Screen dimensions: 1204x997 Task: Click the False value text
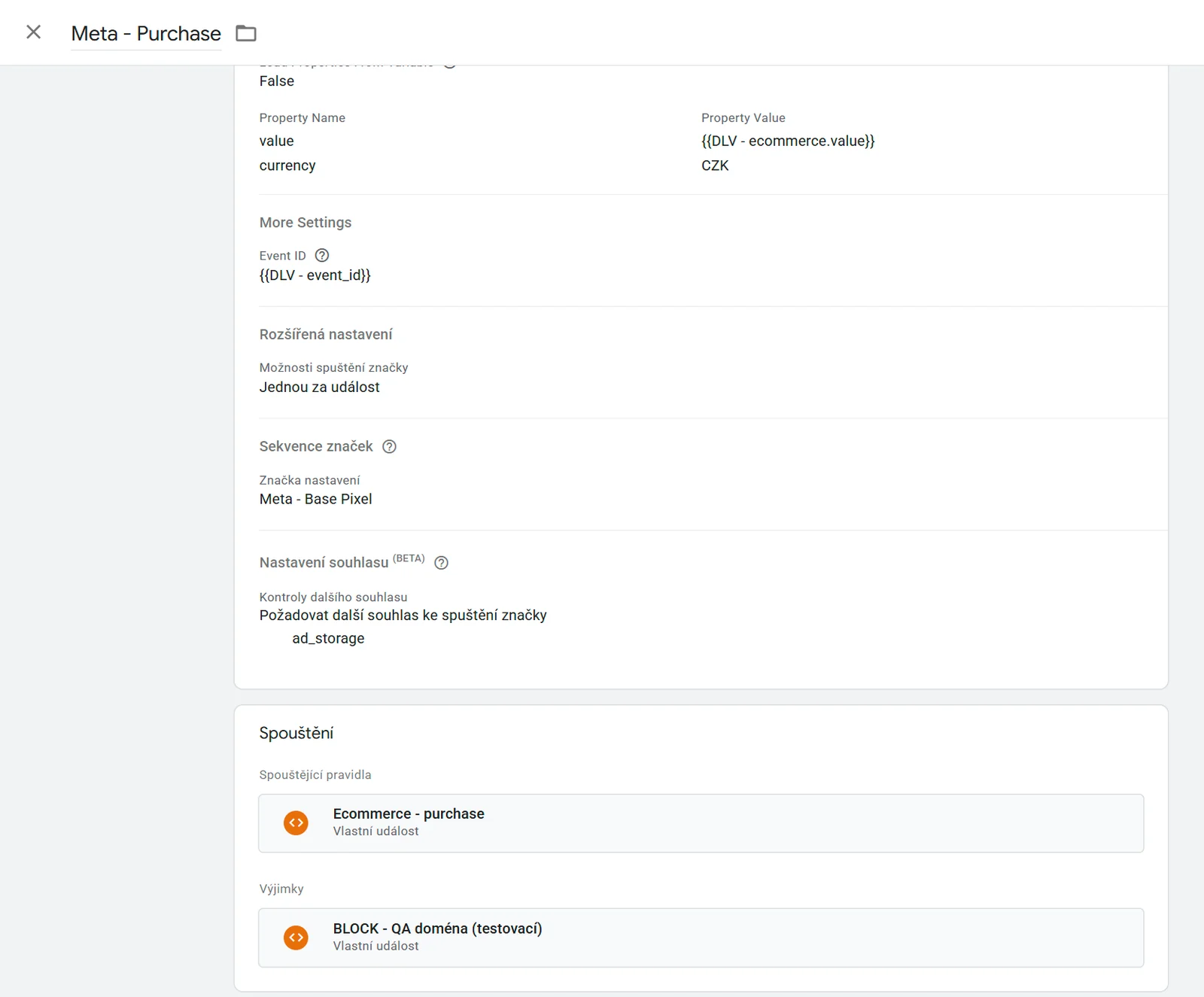(x=277, y=81)
